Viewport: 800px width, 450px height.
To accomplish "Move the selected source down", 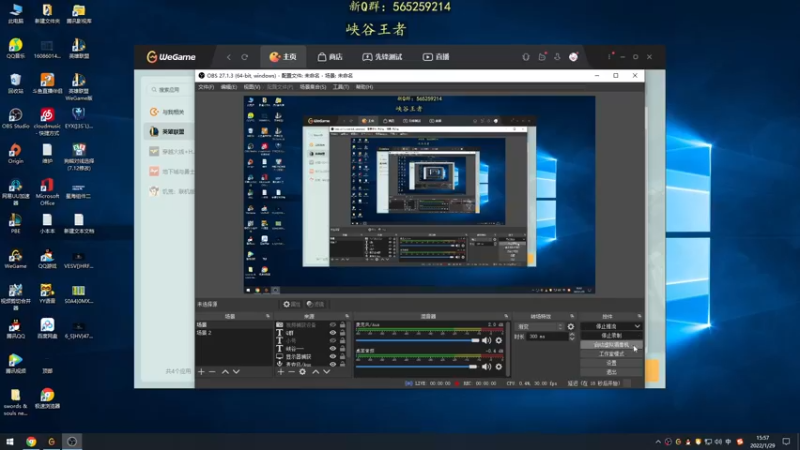I will (x=327, y=372).
